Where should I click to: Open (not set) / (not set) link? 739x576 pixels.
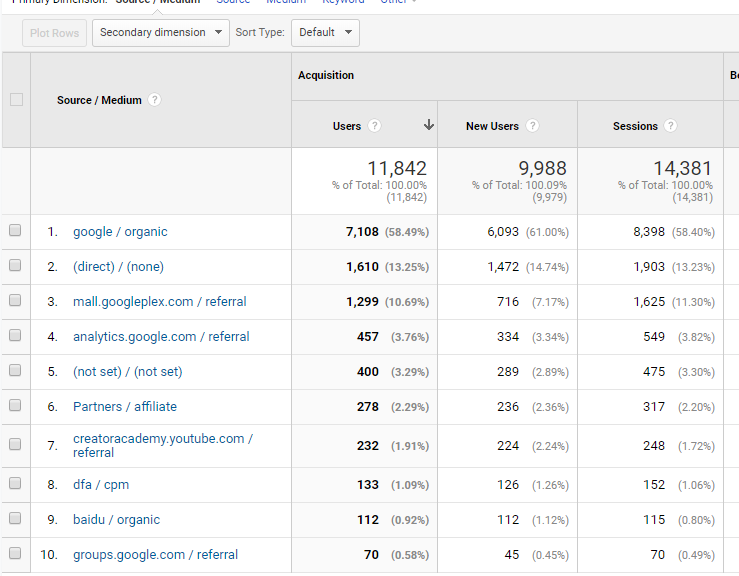tap(128, 371)
